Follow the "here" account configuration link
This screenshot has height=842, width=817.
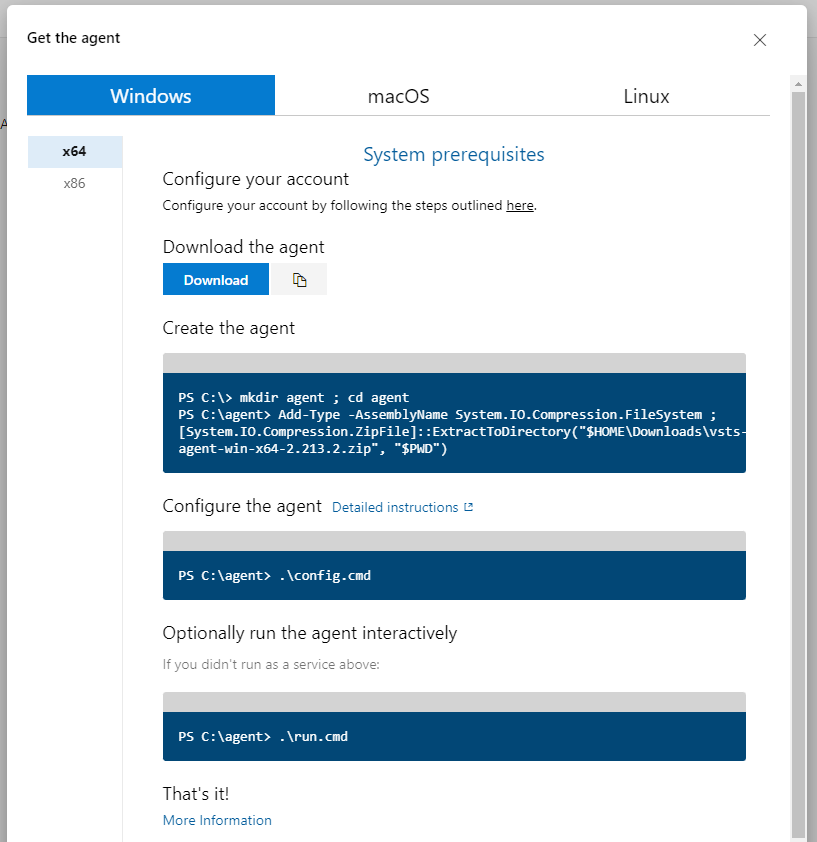click(520, 205)
